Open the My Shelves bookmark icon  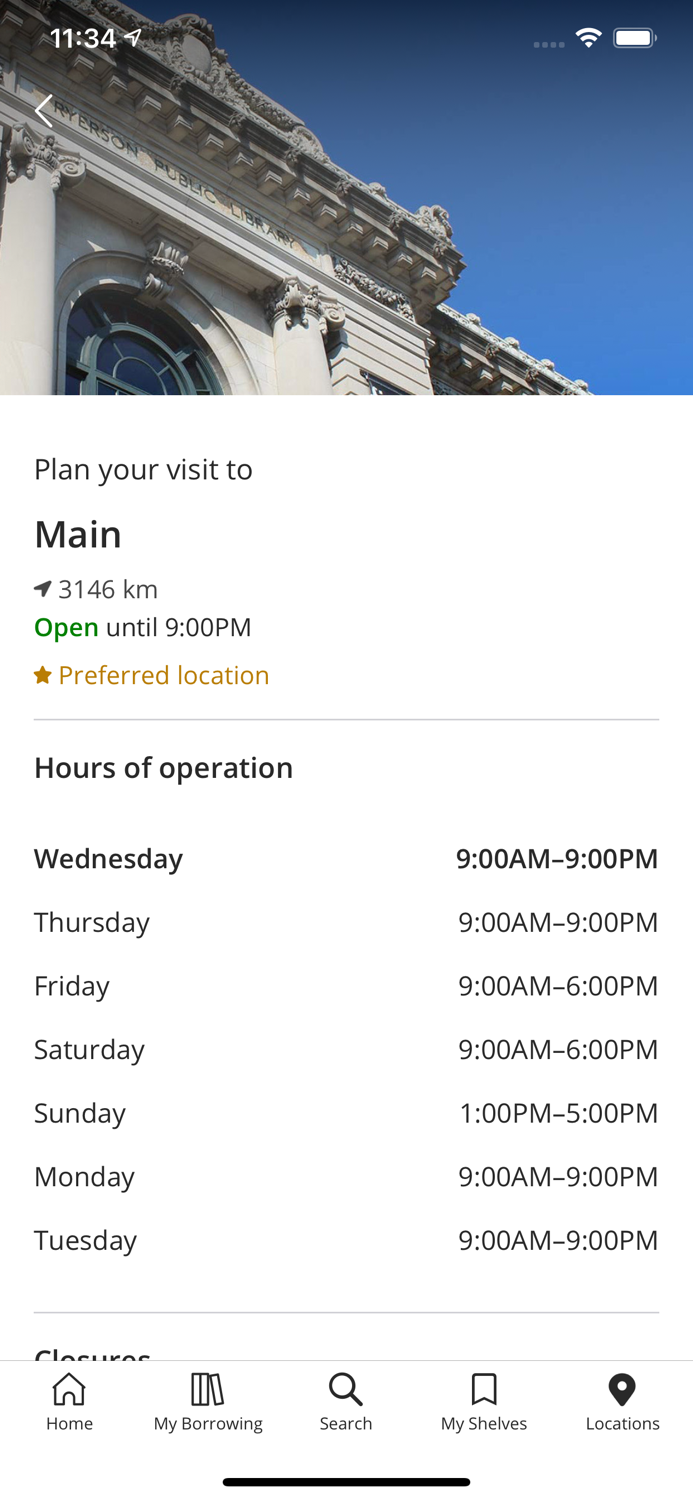484,1390
